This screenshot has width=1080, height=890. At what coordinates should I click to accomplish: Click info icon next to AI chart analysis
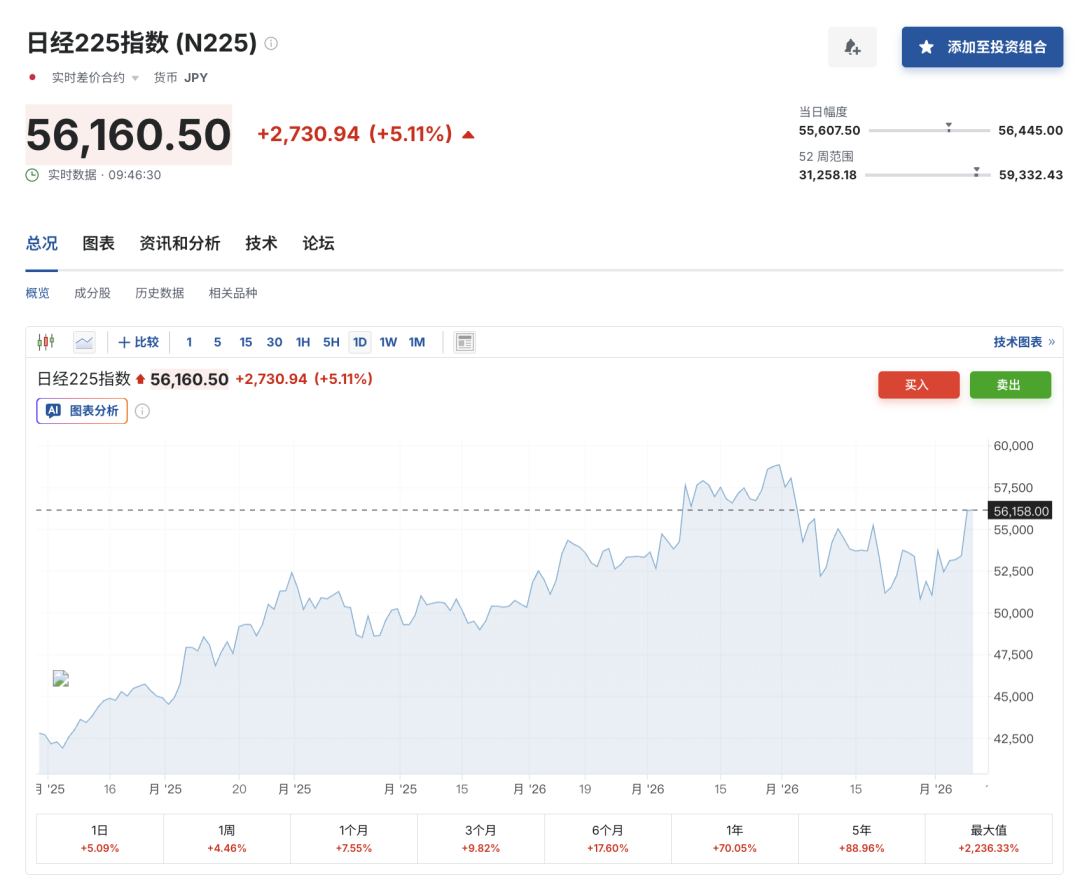click(x=142, y=411)
